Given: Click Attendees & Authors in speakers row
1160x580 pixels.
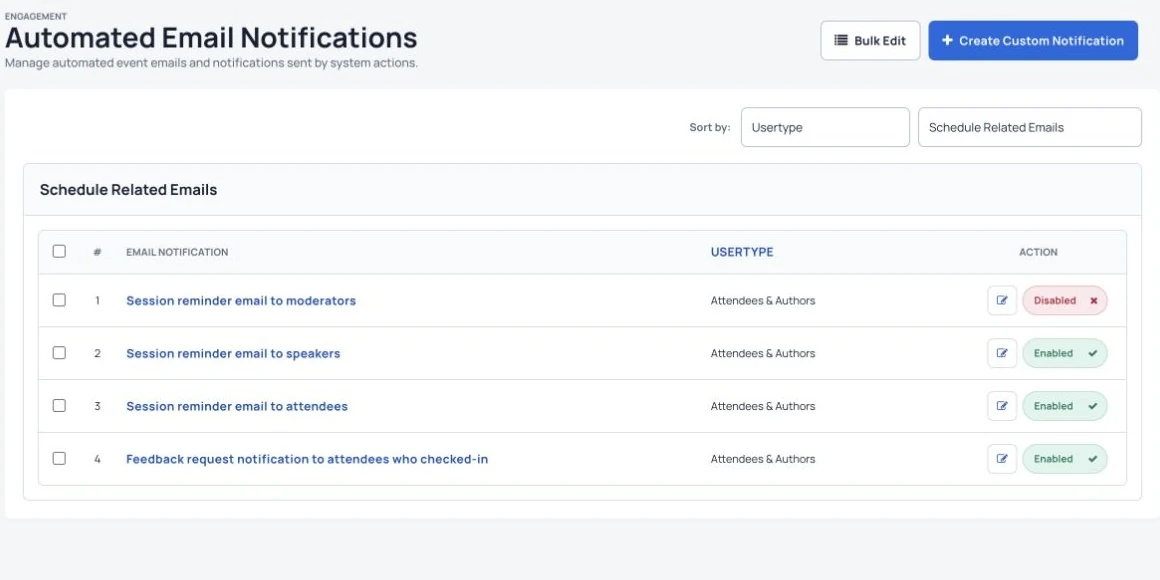Looking at the screenshot, I should point(763,353).
